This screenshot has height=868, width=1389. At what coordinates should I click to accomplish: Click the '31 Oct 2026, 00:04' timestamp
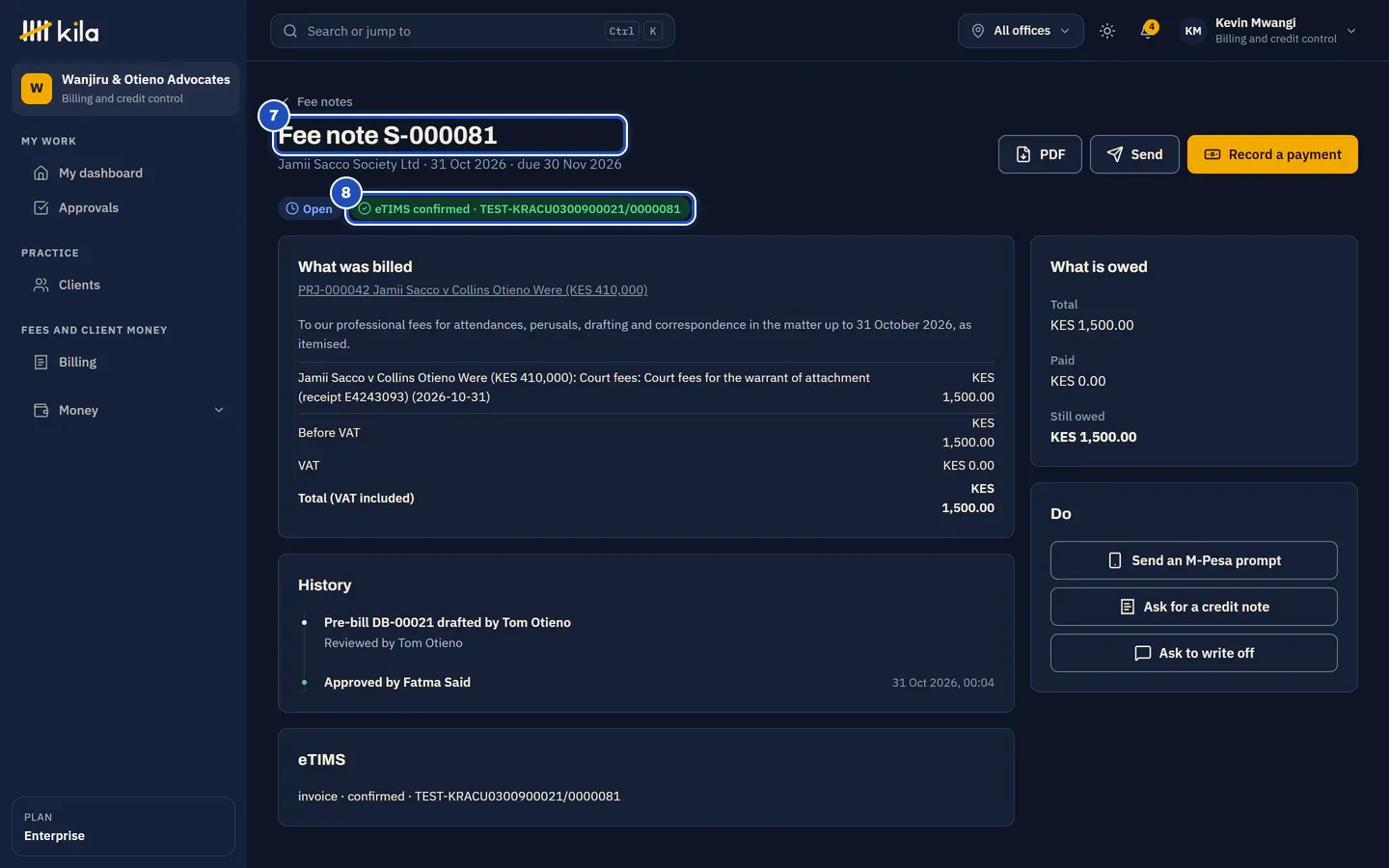[x=943, y=683]
